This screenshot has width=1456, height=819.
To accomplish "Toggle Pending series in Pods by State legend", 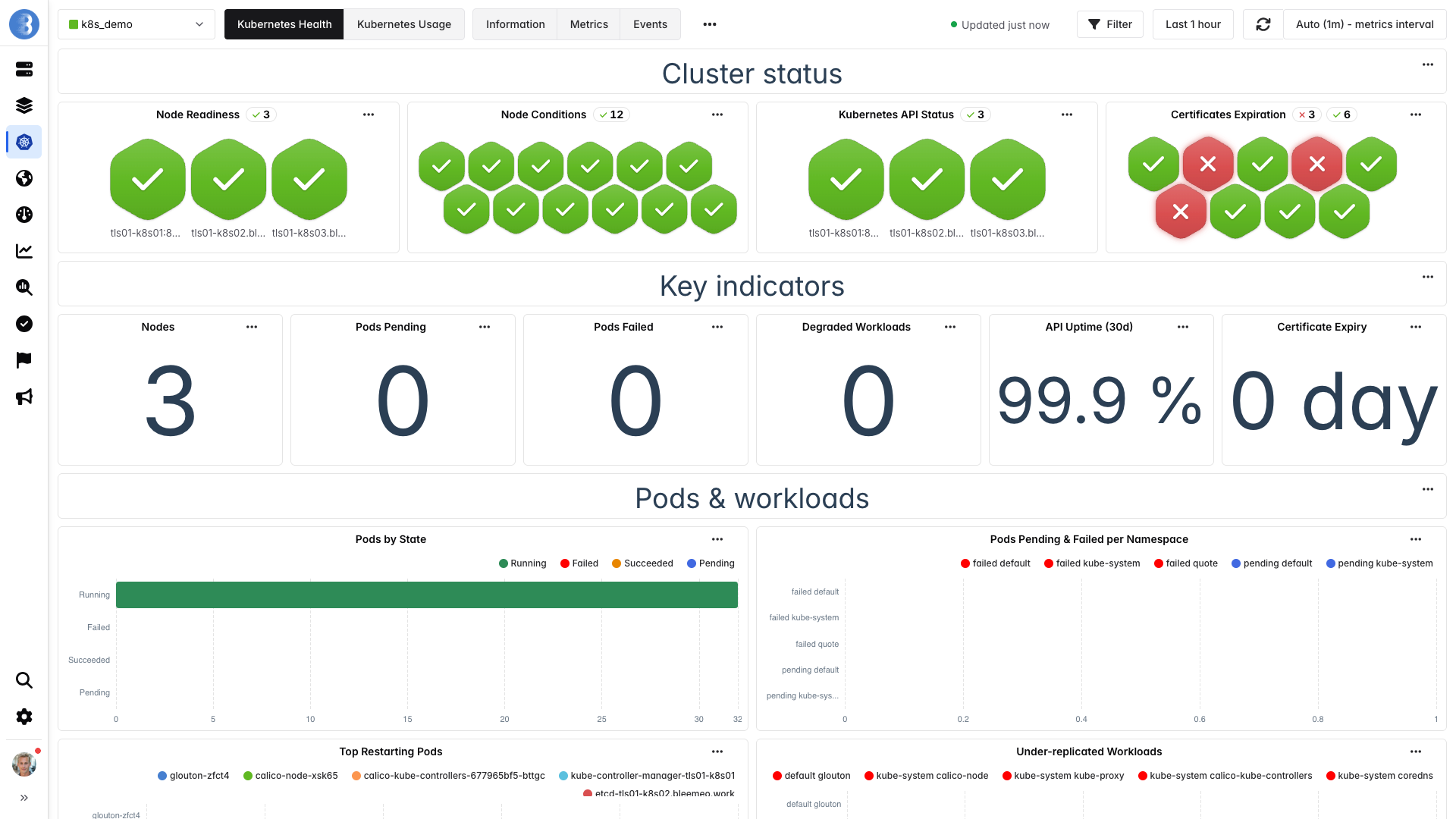I will point(711,563).
